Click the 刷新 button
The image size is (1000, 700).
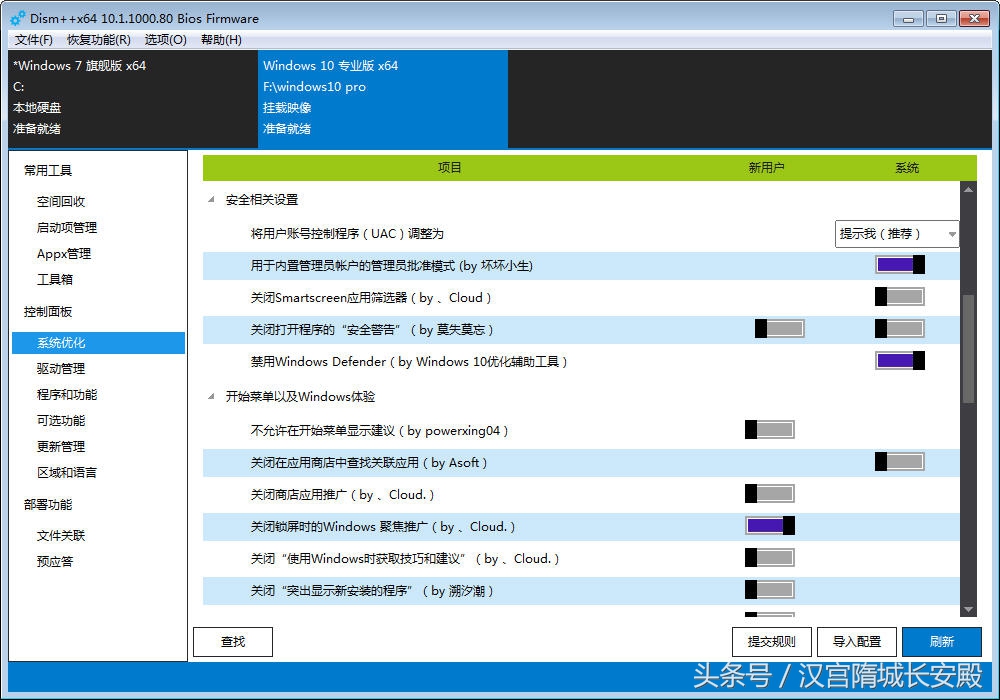[x=941, y=641]
